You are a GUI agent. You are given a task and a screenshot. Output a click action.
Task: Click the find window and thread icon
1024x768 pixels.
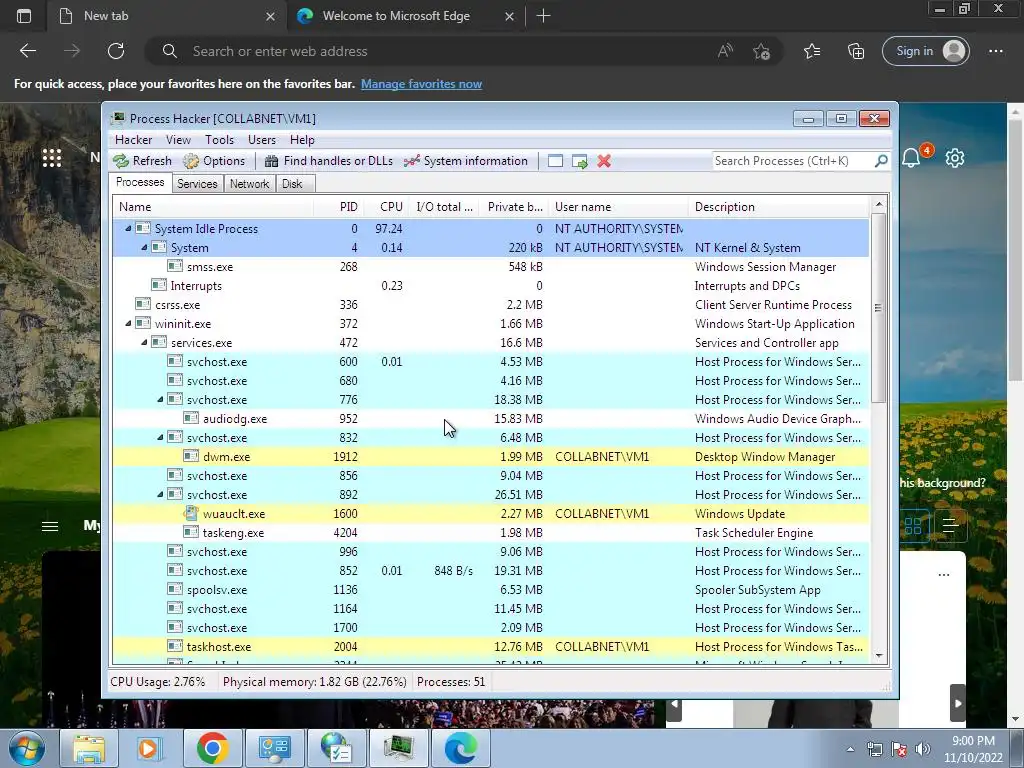[579, 161]
